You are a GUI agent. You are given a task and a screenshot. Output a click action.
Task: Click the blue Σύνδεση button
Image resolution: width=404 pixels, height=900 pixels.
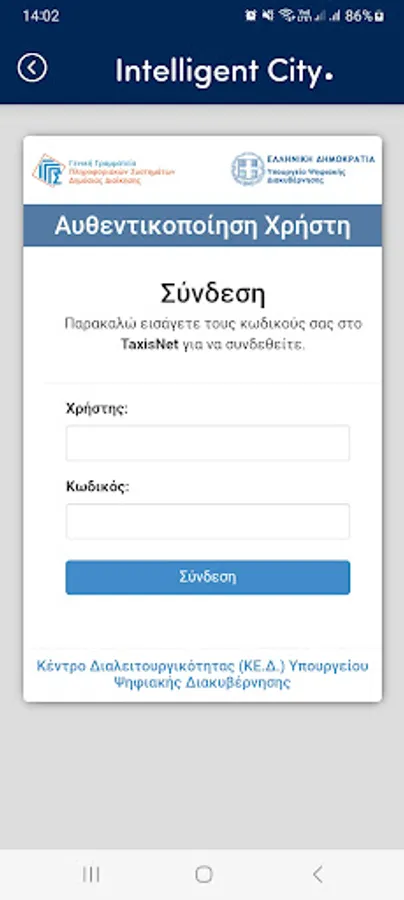[x=208, y=577]
